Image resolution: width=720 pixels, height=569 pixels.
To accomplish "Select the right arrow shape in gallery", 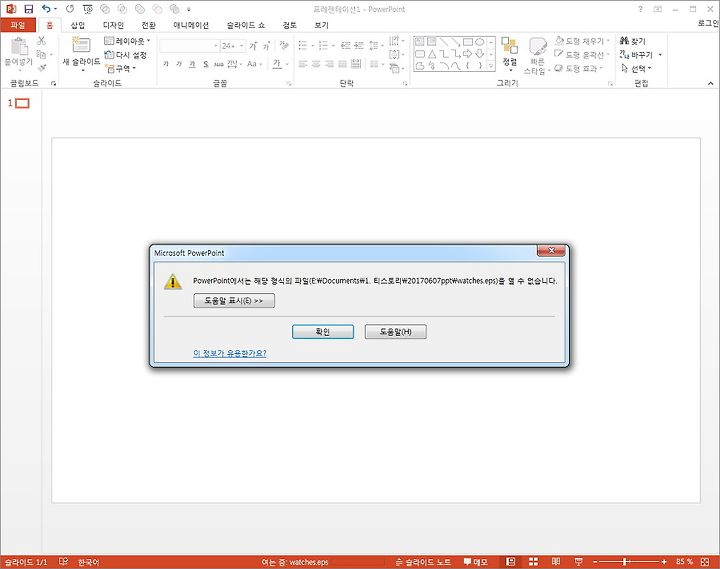I will [467, 54].
